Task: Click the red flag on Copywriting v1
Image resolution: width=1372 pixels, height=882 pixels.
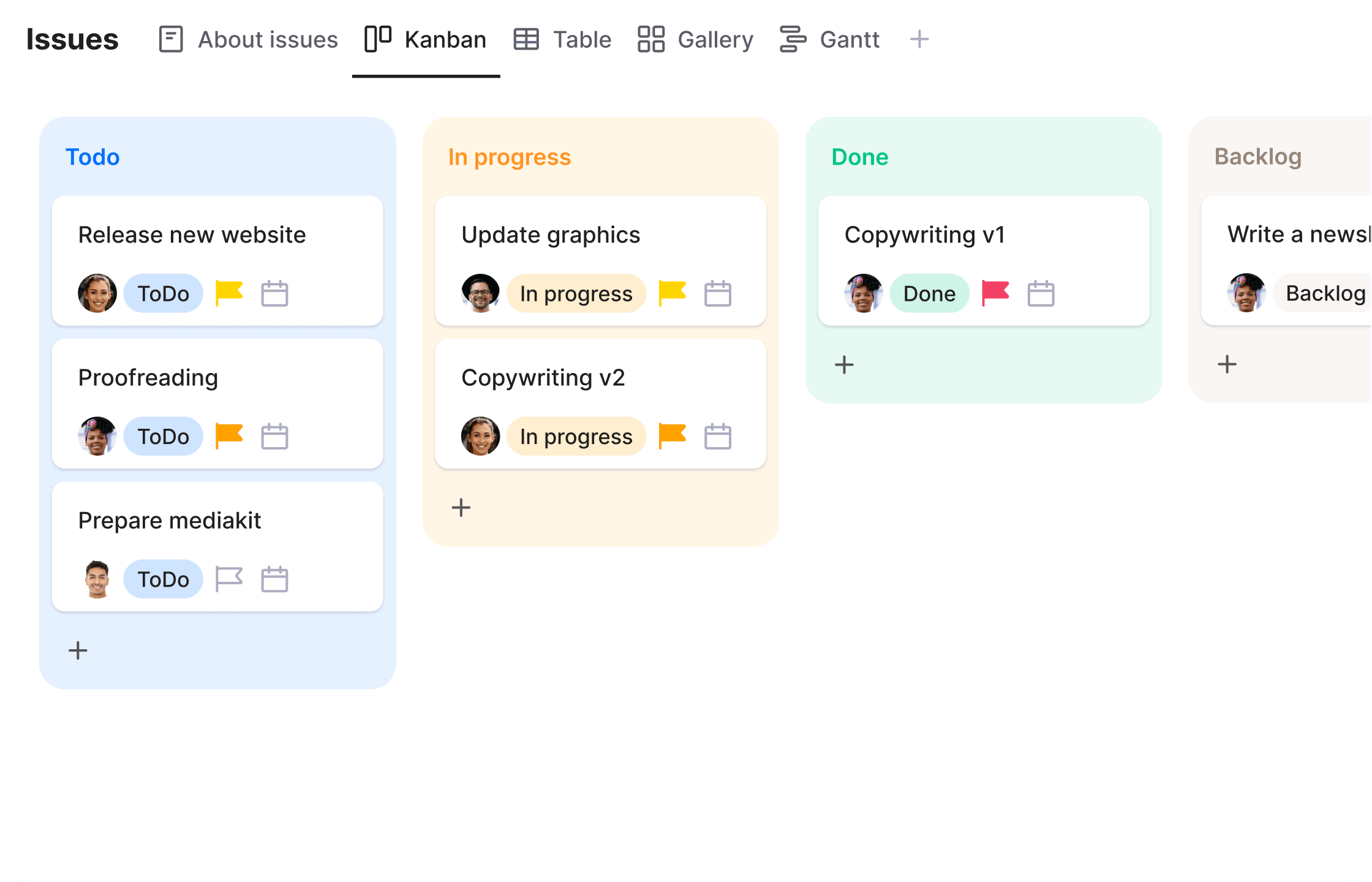Action: coord(995,293)
